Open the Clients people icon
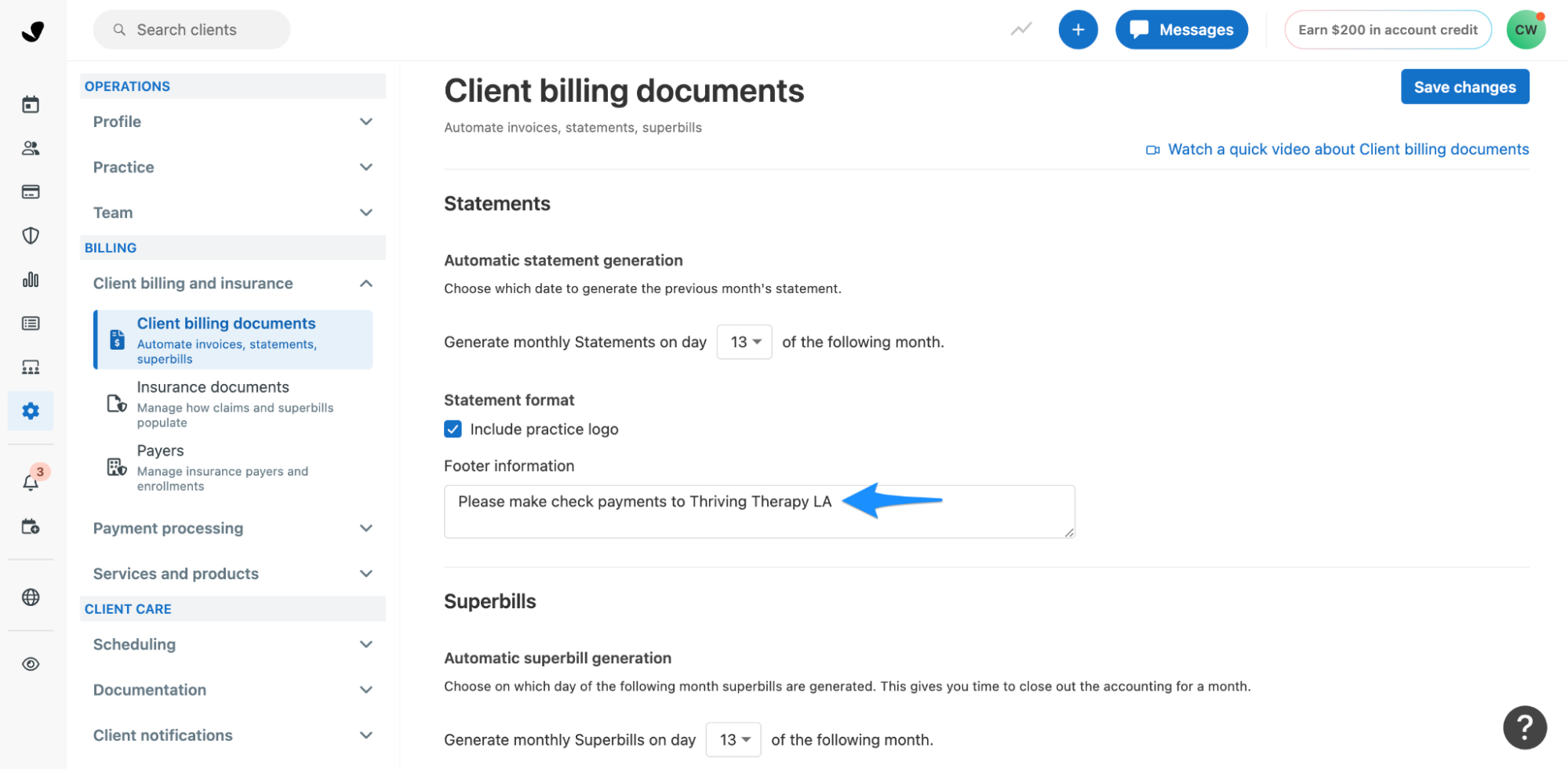 pos(31,148)
